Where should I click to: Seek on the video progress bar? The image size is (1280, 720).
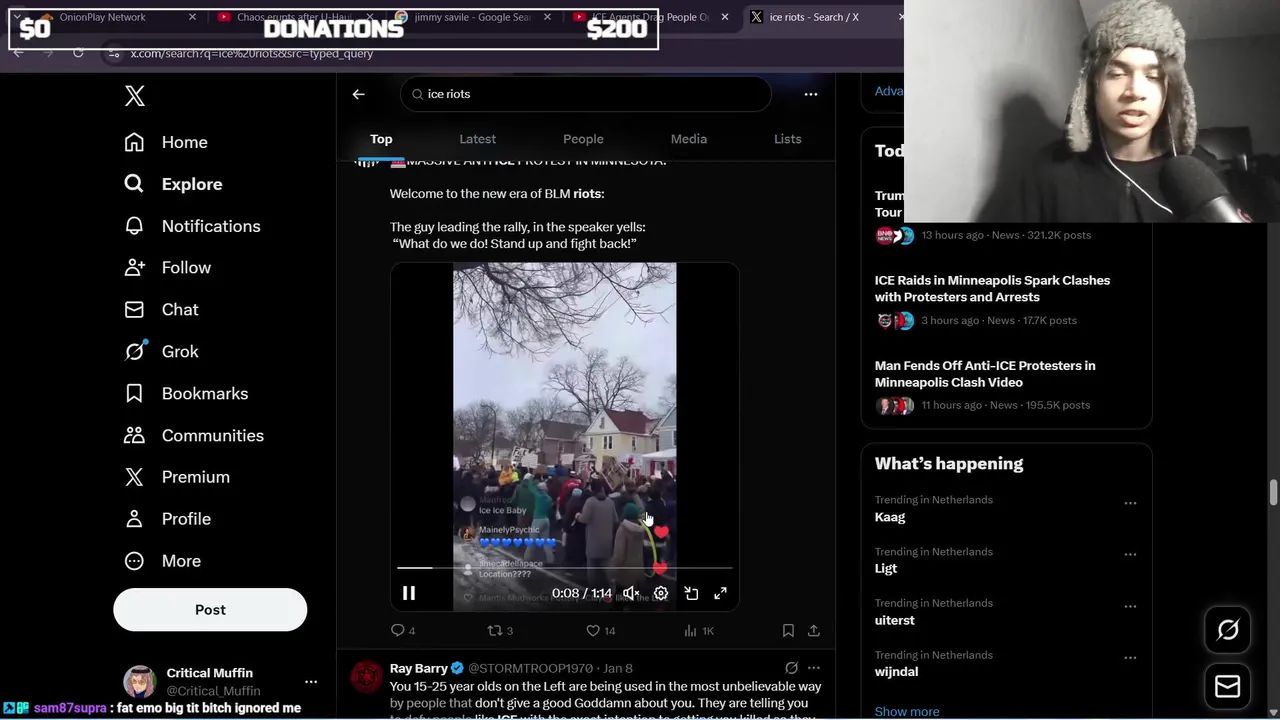click(564, 568)
